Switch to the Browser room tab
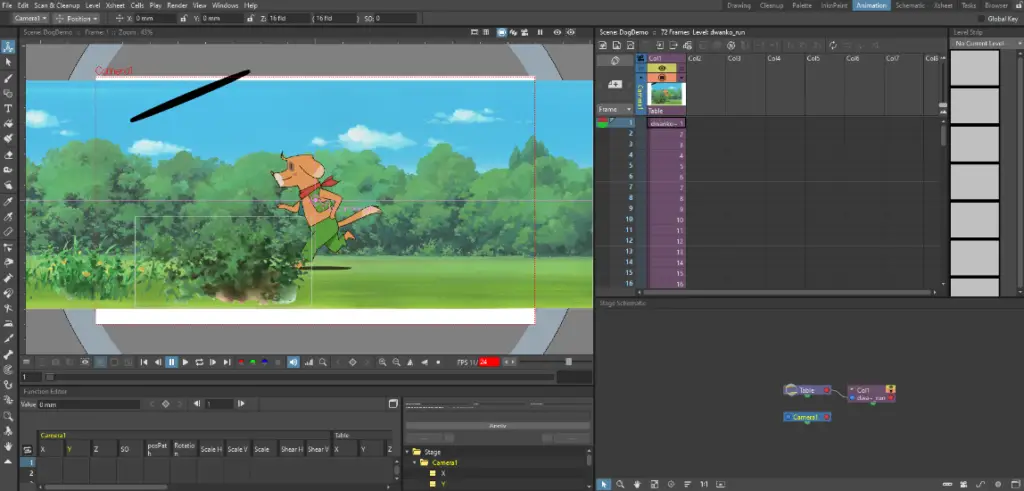The width and height of the screenshot is (1024, 491). coord(996,5)
